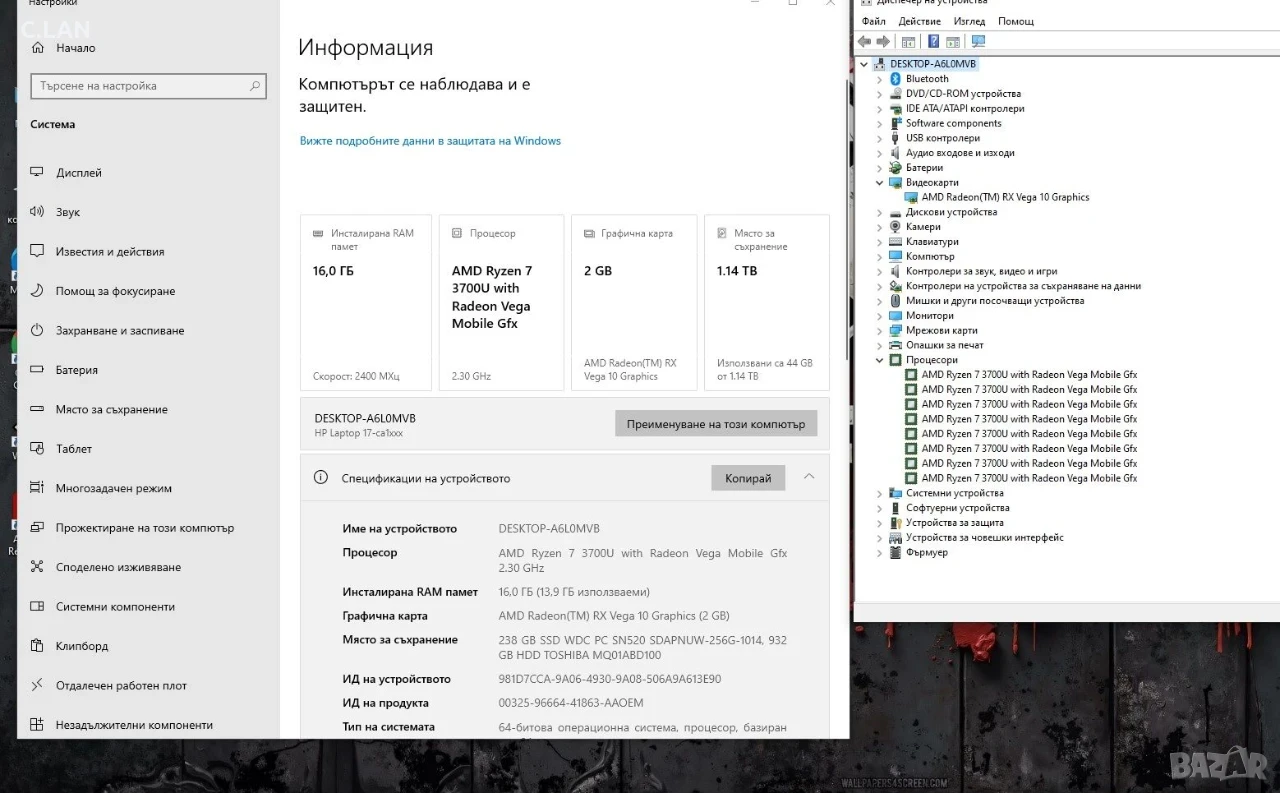Select Контролери на устройства за съхранение на данни
Image resolution: width=1280 pixels, height=793 pixels.
coord(1023,286)
